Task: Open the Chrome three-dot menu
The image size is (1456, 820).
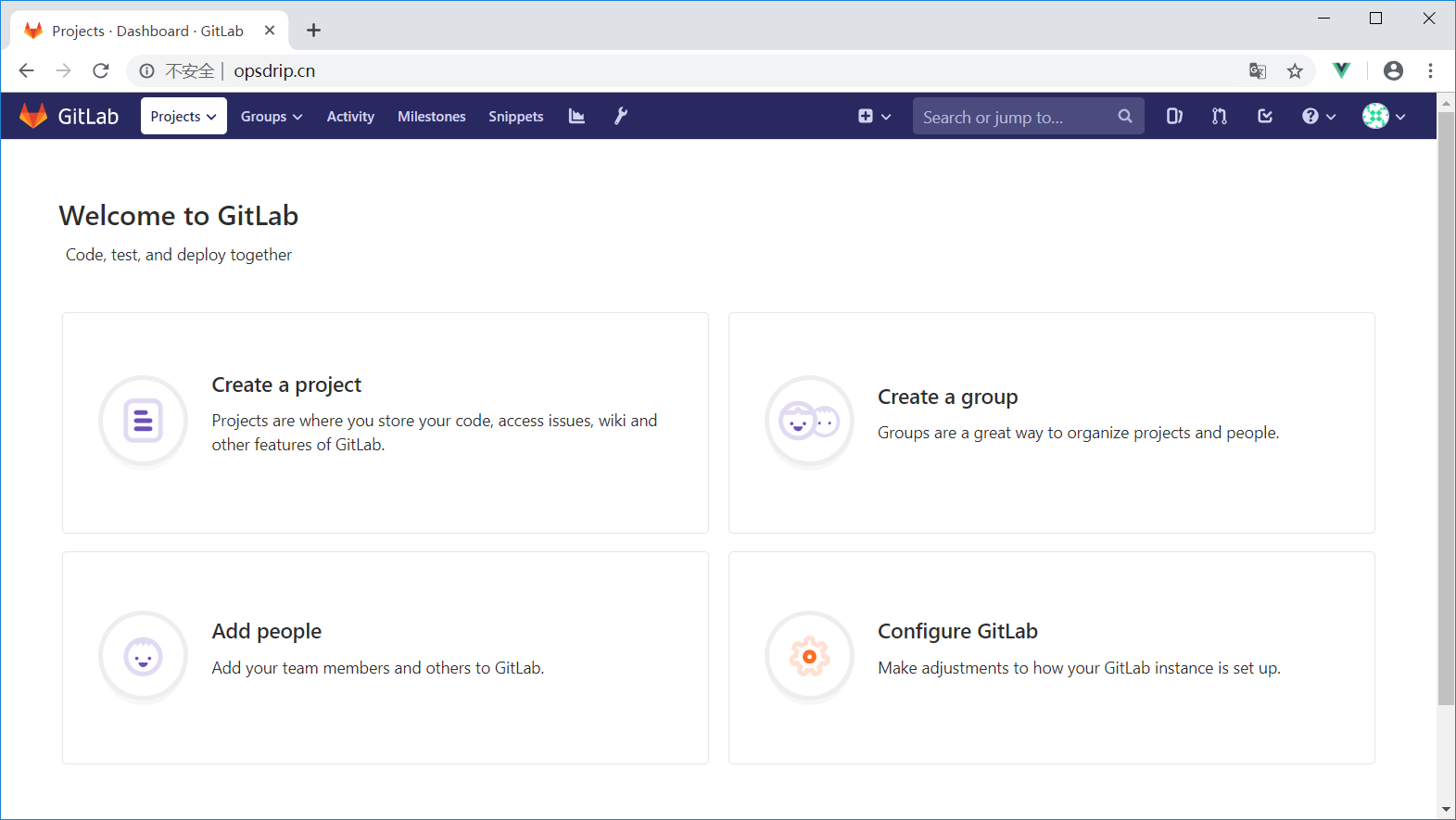Action: pos(1431,70)
